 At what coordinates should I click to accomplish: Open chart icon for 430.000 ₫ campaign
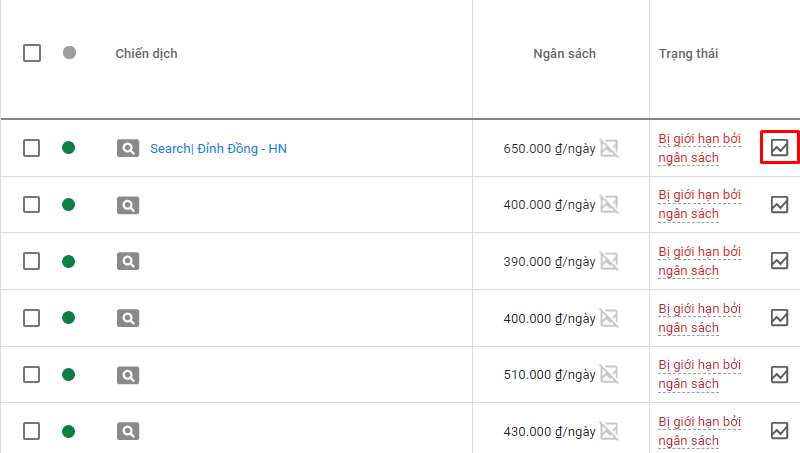click(x=779, y=431)
